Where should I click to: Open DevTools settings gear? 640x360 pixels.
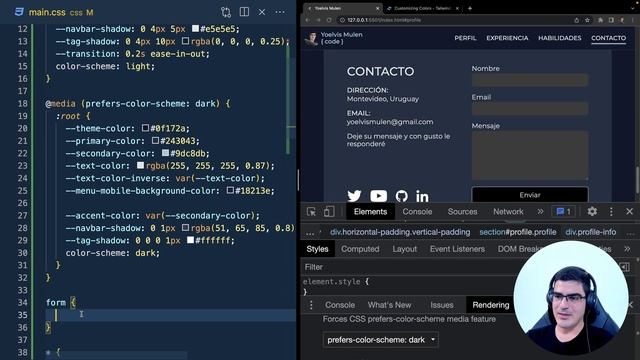point(592,211)
